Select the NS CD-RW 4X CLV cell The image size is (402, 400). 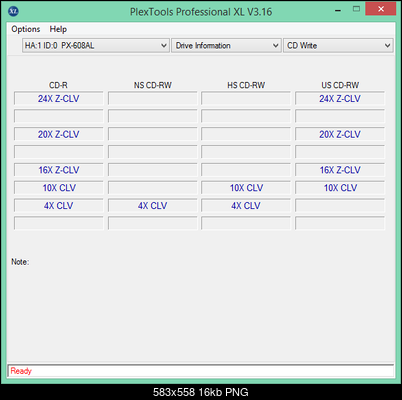[153, 206]
